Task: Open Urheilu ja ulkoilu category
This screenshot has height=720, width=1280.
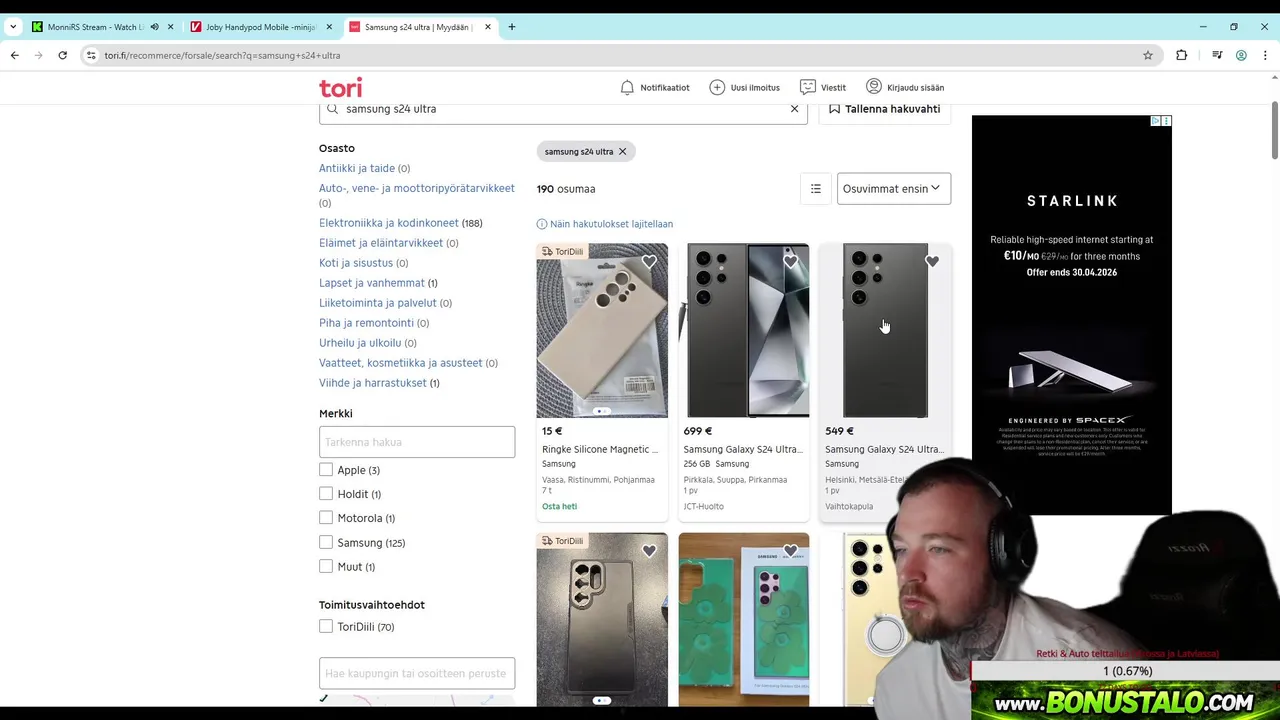Action: pyautogui.click(x=360, y=343)
